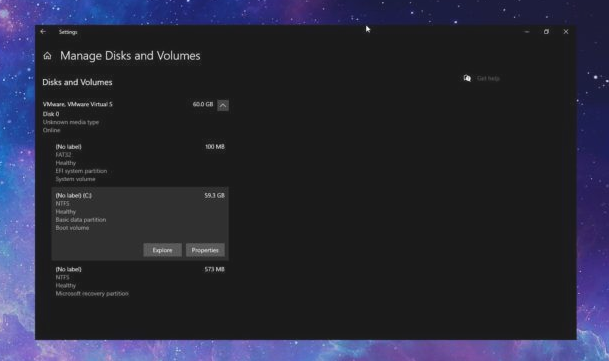This screenshot has height=361, width=609.
Task: Click the Disk 0 label
Action: pos(51,114)
